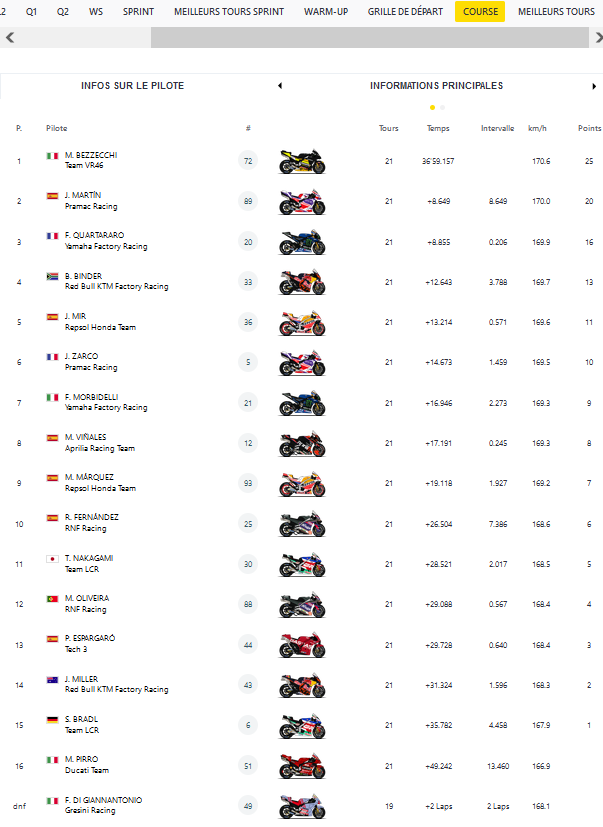Go to previous information panel arrow

pos(280,86)
